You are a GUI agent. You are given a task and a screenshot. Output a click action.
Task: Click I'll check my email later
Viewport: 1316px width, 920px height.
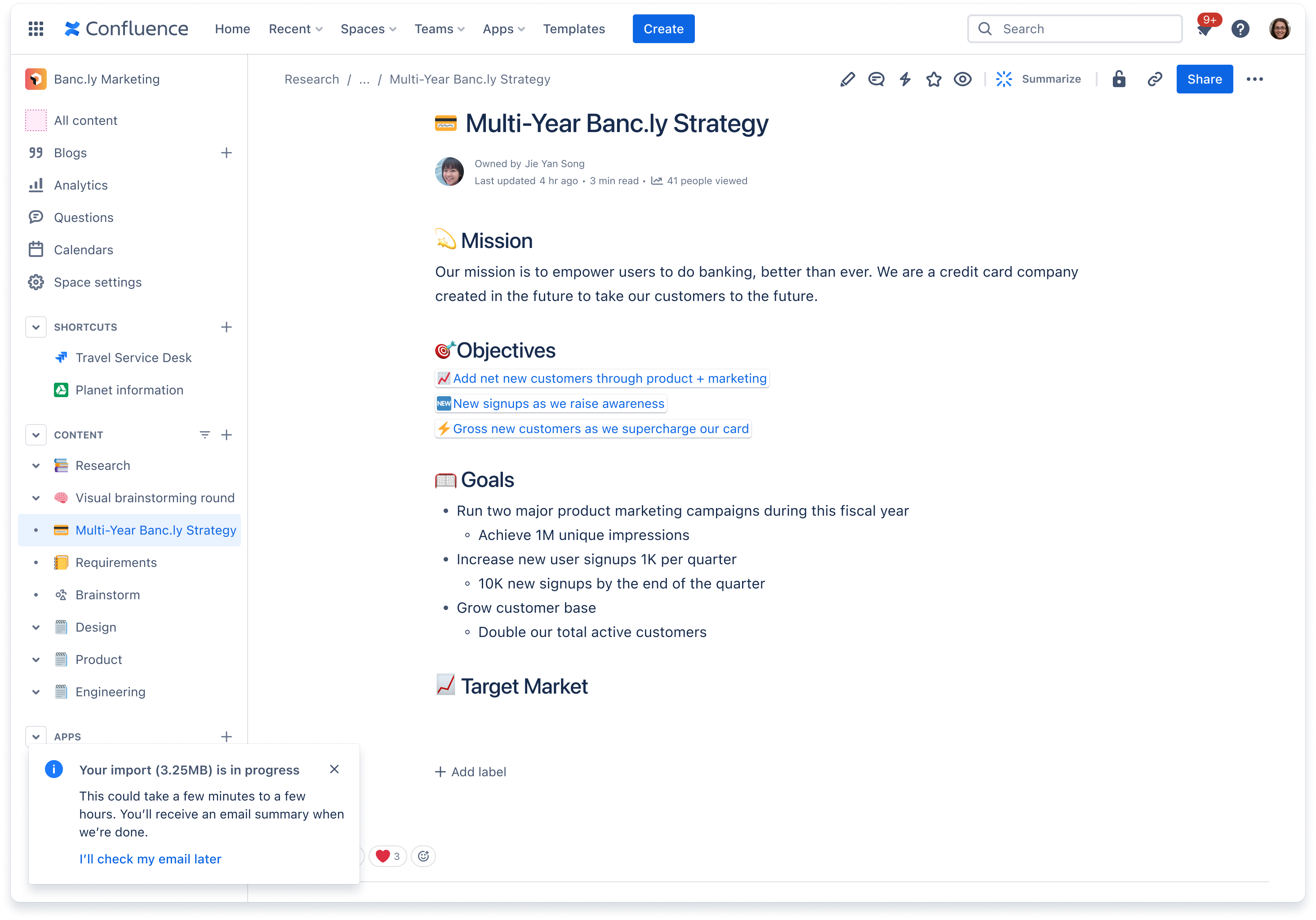tap(150, 859)
